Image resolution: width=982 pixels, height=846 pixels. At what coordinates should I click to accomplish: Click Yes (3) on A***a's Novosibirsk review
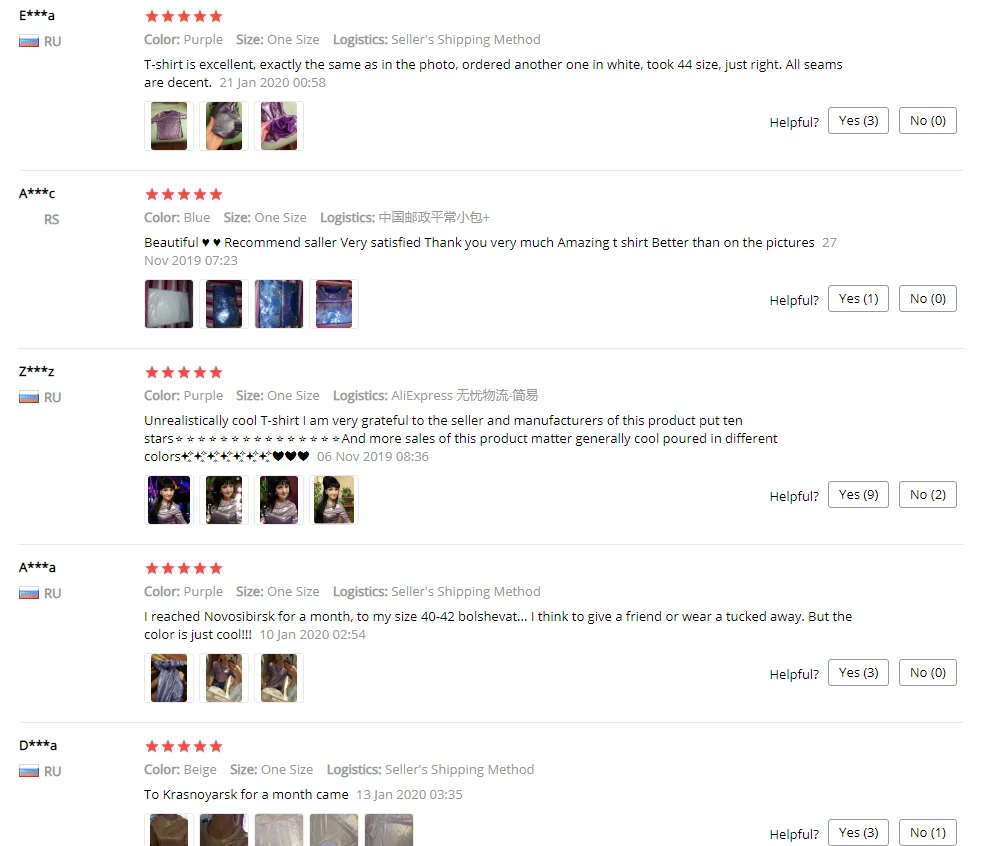(x=858, y=673)
